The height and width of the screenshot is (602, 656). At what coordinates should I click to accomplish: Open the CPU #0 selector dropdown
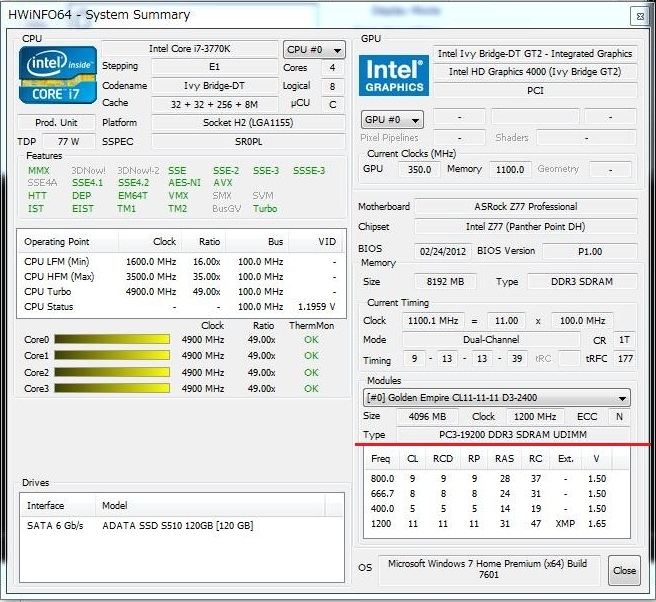[311, 49]
